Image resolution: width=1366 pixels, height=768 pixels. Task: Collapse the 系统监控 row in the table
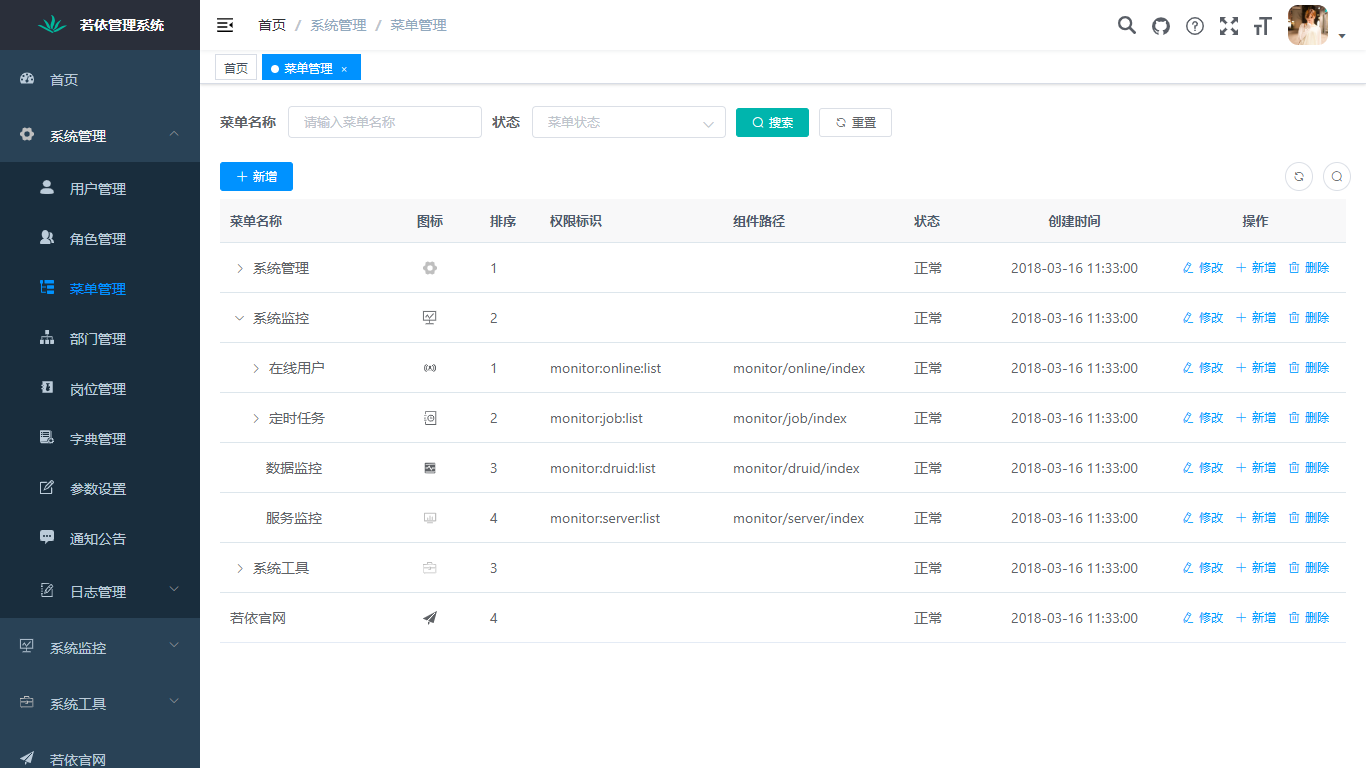pyautogui.click(x=239, y=317)
